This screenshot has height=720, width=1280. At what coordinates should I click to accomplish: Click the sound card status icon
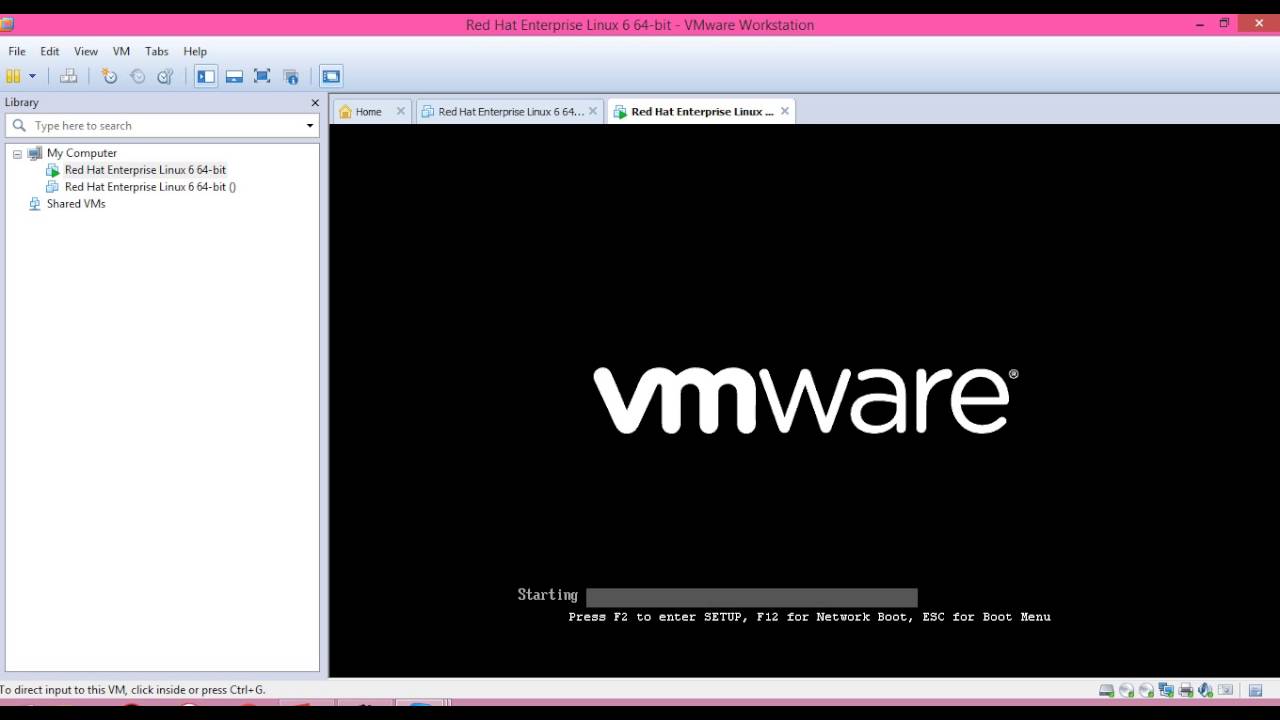[1206, 690]
